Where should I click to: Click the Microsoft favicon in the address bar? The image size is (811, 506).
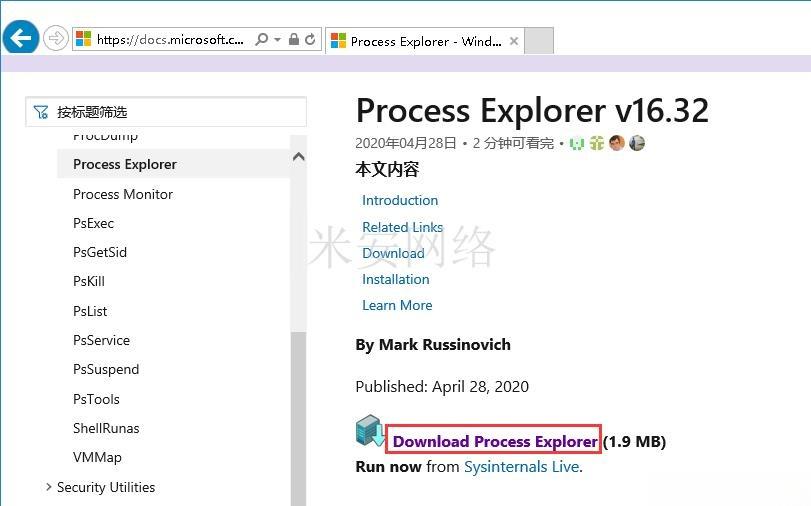click(83, 39)
